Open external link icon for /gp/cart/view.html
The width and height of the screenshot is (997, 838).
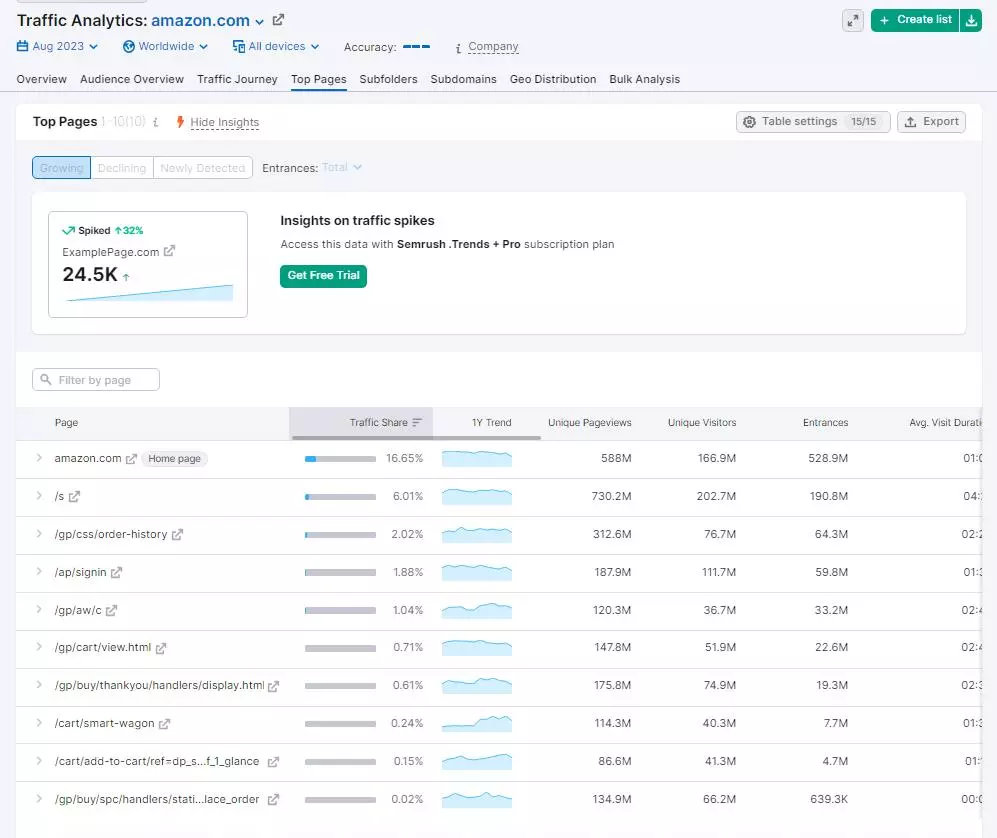tap(161, 648)
